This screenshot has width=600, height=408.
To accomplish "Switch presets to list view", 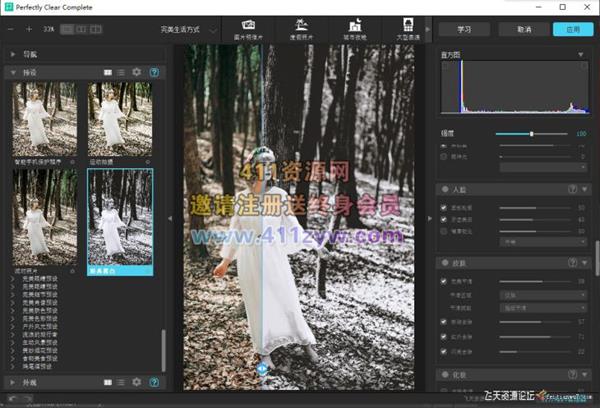I will coord(120,73).
